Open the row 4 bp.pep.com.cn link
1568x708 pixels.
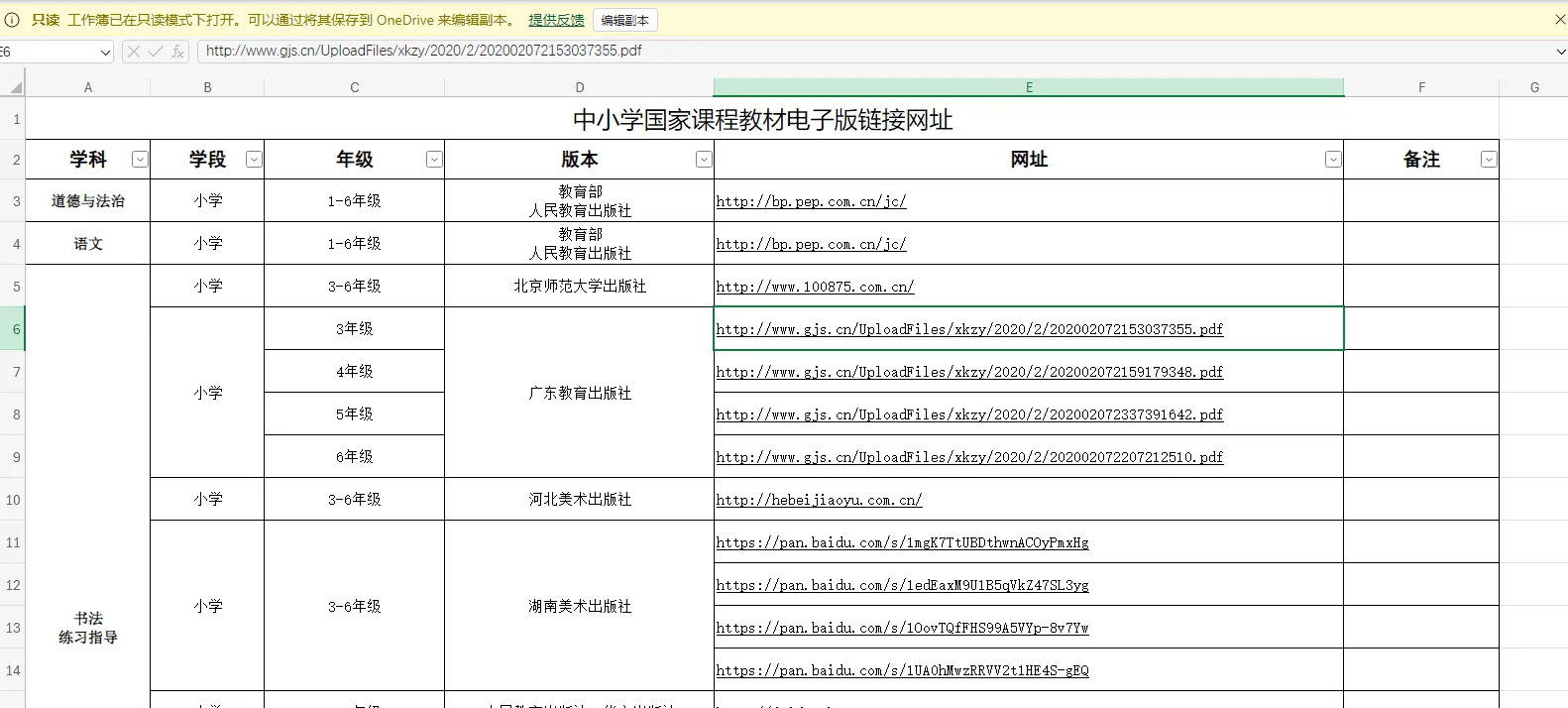pos(811,244)
